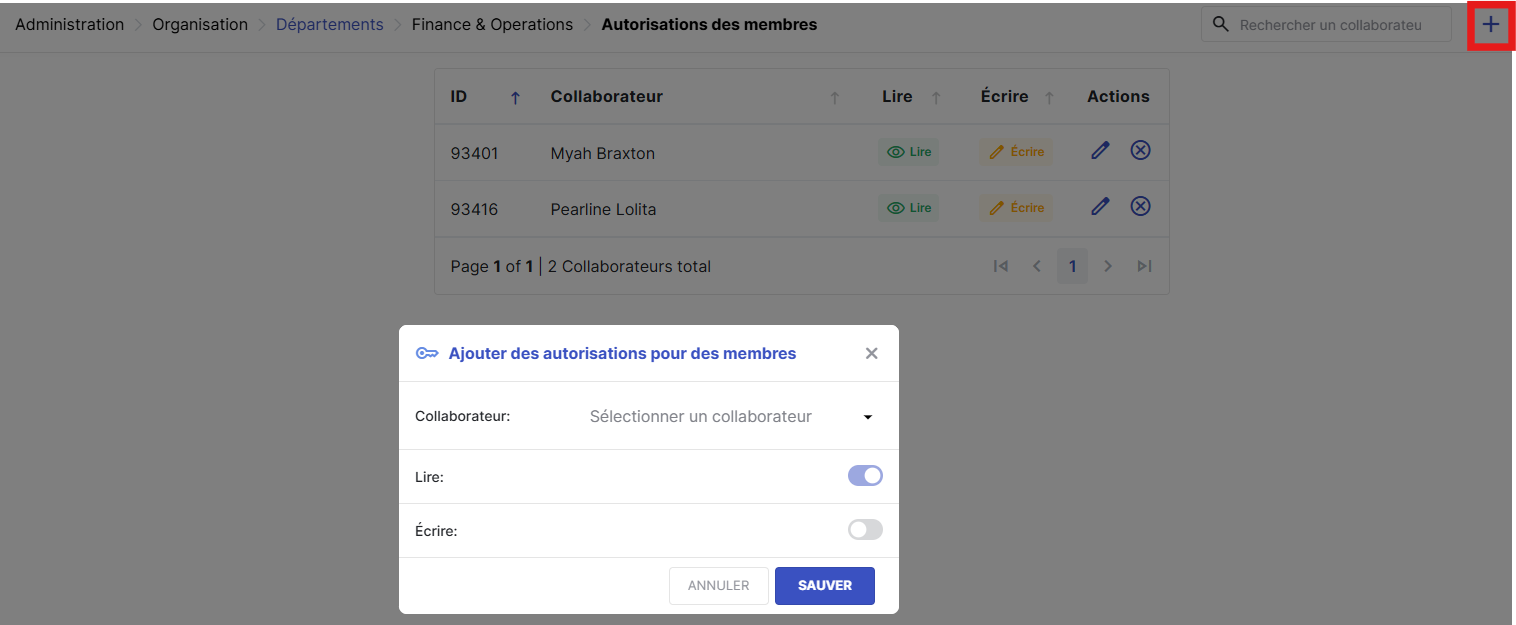Edit permissions for Myah Braxton

point(1100,151)
